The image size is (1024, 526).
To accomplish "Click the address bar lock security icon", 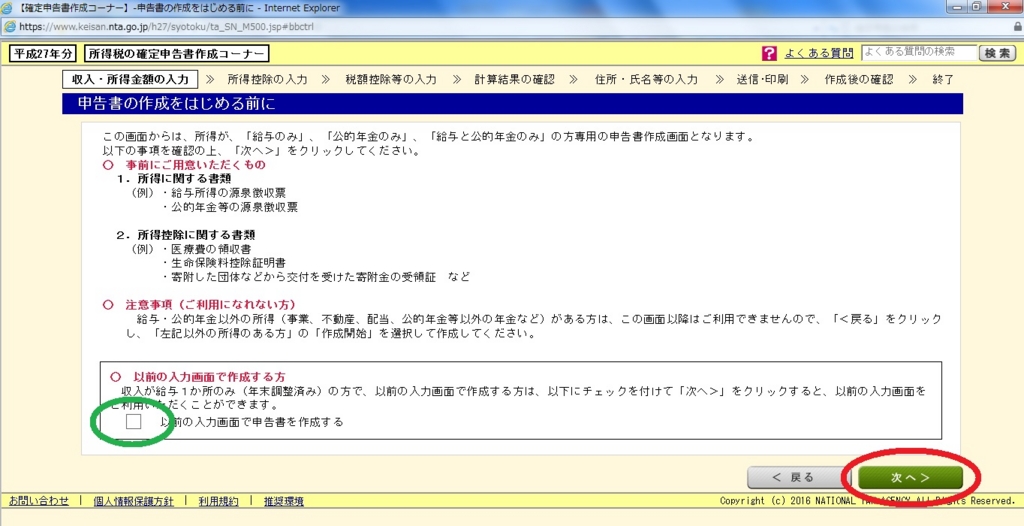I will (1017, 27).
